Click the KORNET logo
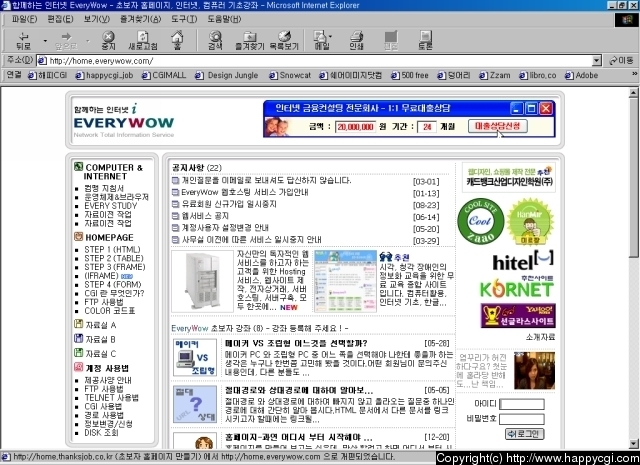 (x=517, y=288)
